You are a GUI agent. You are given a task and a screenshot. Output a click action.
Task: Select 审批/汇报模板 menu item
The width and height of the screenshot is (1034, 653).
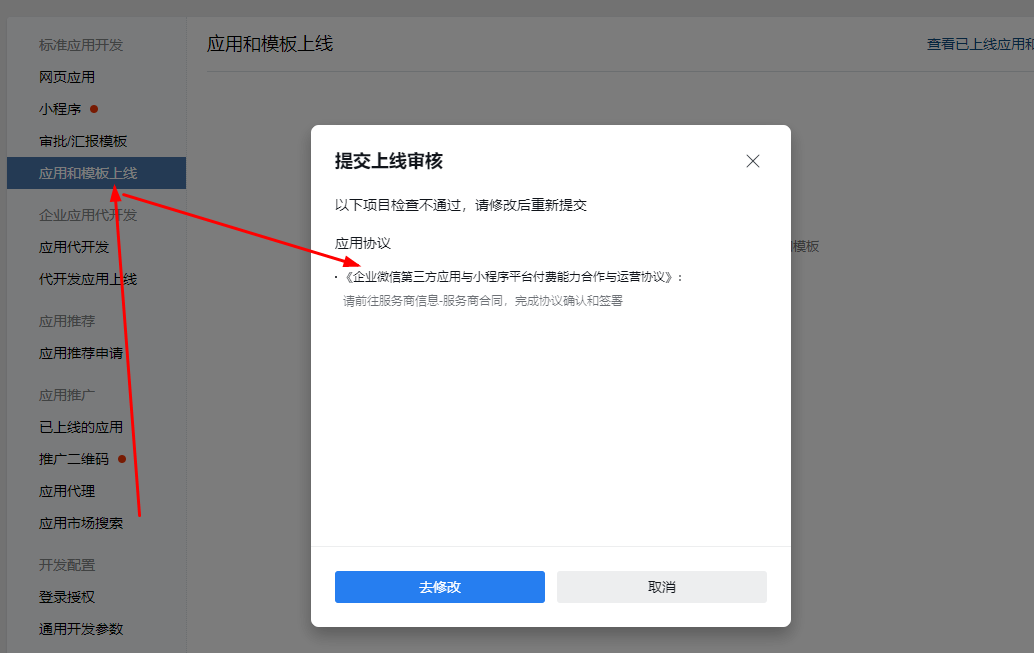pos(83,141)
